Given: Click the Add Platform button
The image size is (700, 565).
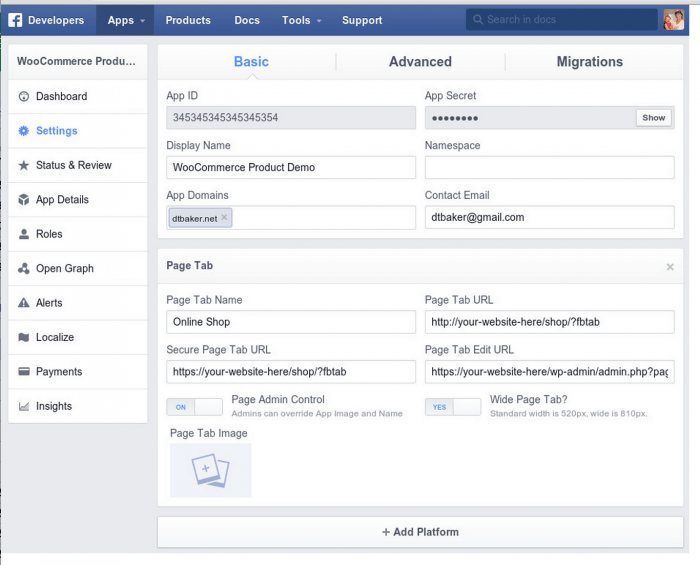Looking at the screenshot, I should [420, 532].
